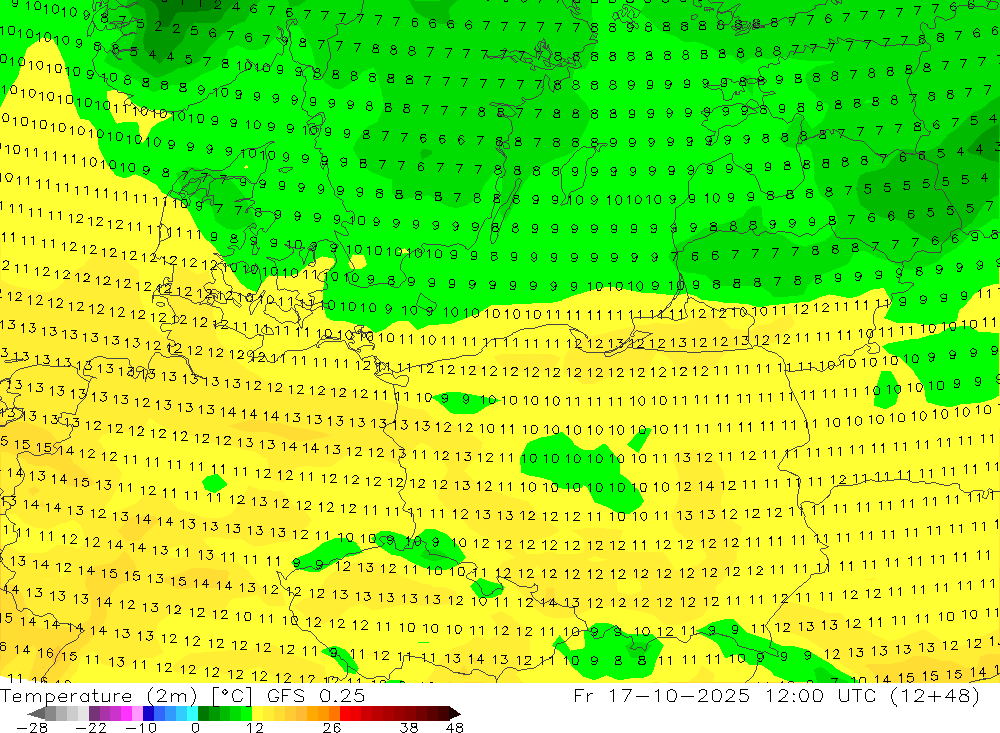Click the '-28' legend value
The height and width of the screenshot is (733, 1000).
pyautogui.click(x=32, y=727)
